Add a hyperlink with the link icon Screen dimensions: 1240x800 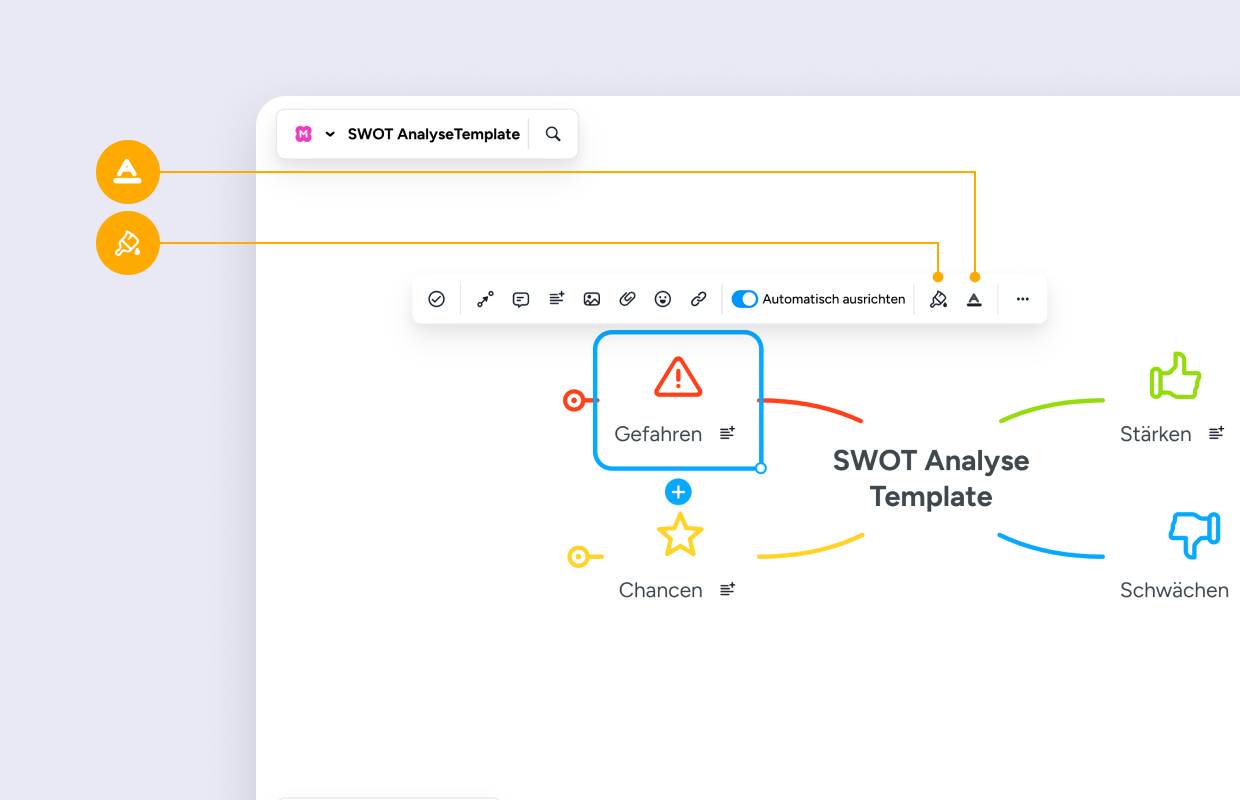pyautogui.click(x=699, y=299)
